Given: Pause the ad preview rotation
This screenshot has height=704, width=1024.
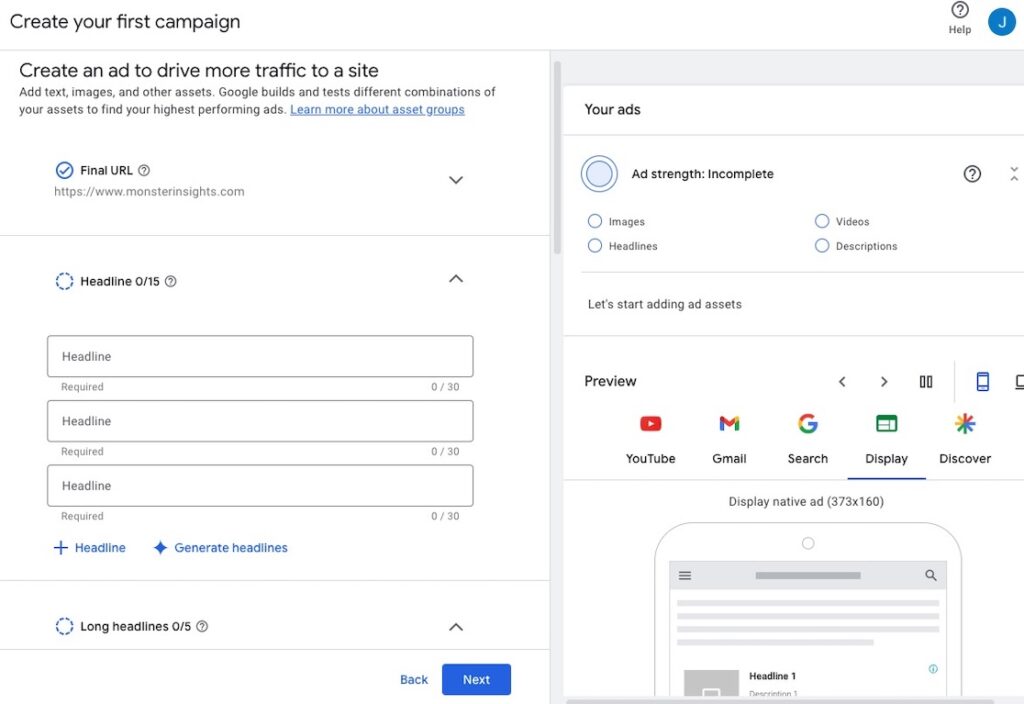Looking at the screenshot, I should [x=926, y=382].
